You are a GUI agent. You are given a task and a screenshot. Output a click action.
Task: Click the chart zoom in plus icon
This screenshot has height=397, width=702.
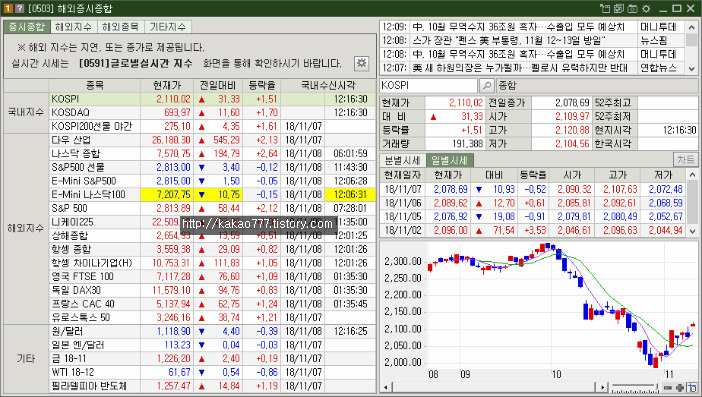point(680,388)
